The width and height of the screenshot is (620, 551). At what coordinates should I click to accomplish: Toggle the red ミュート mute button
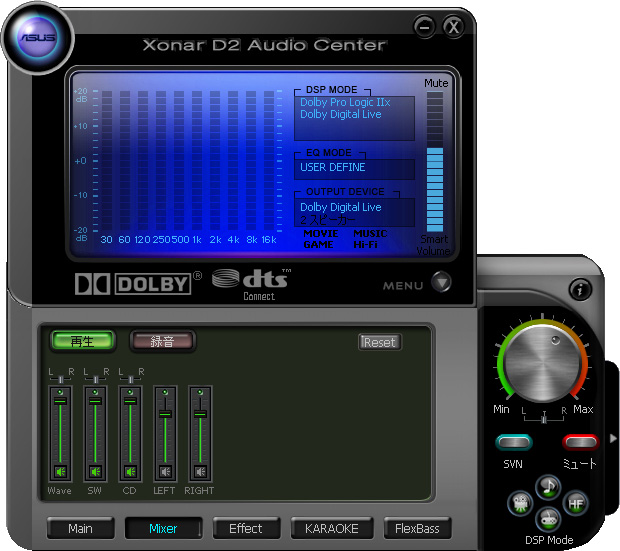pyautogui.click(x=579, y=442)
